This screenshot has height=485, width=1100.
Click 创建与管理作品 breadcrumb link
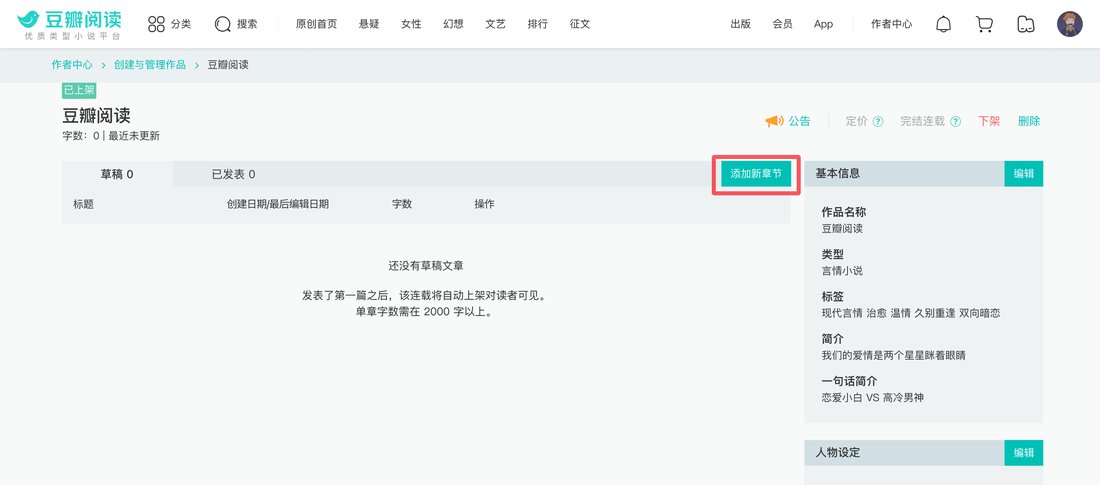tap(150, 65)
